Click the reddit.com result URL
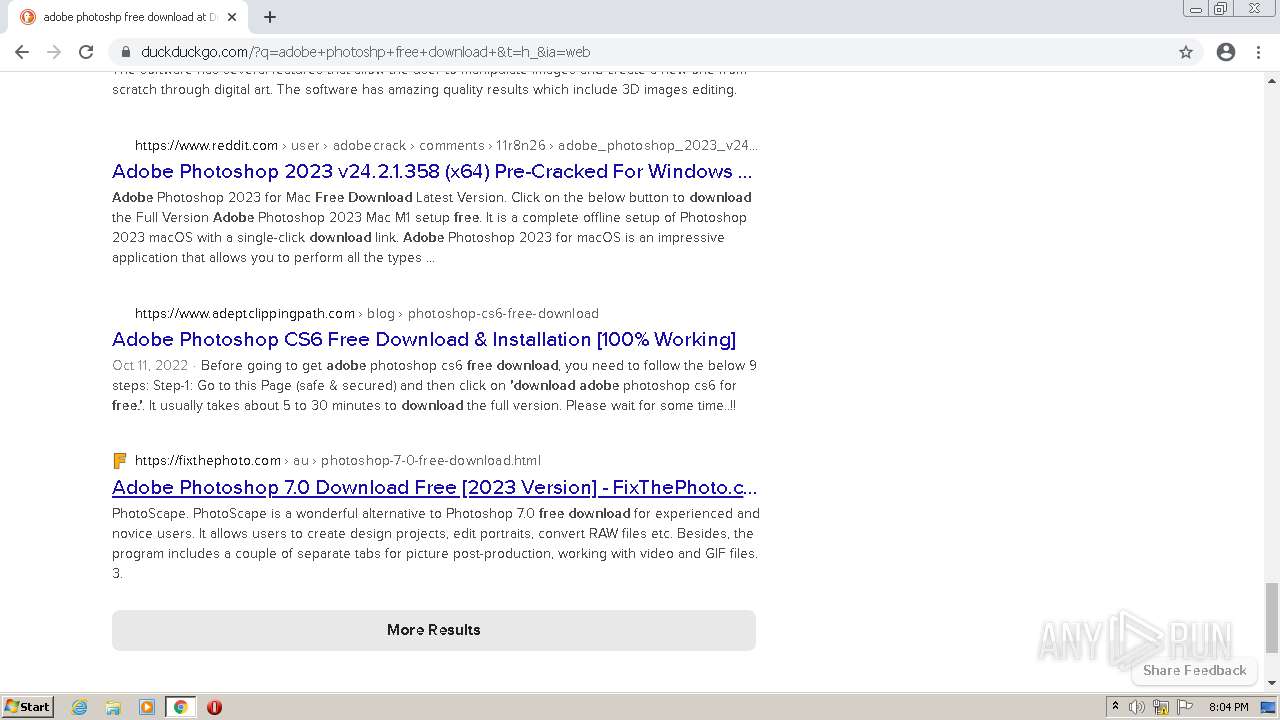 click(206, 145)
